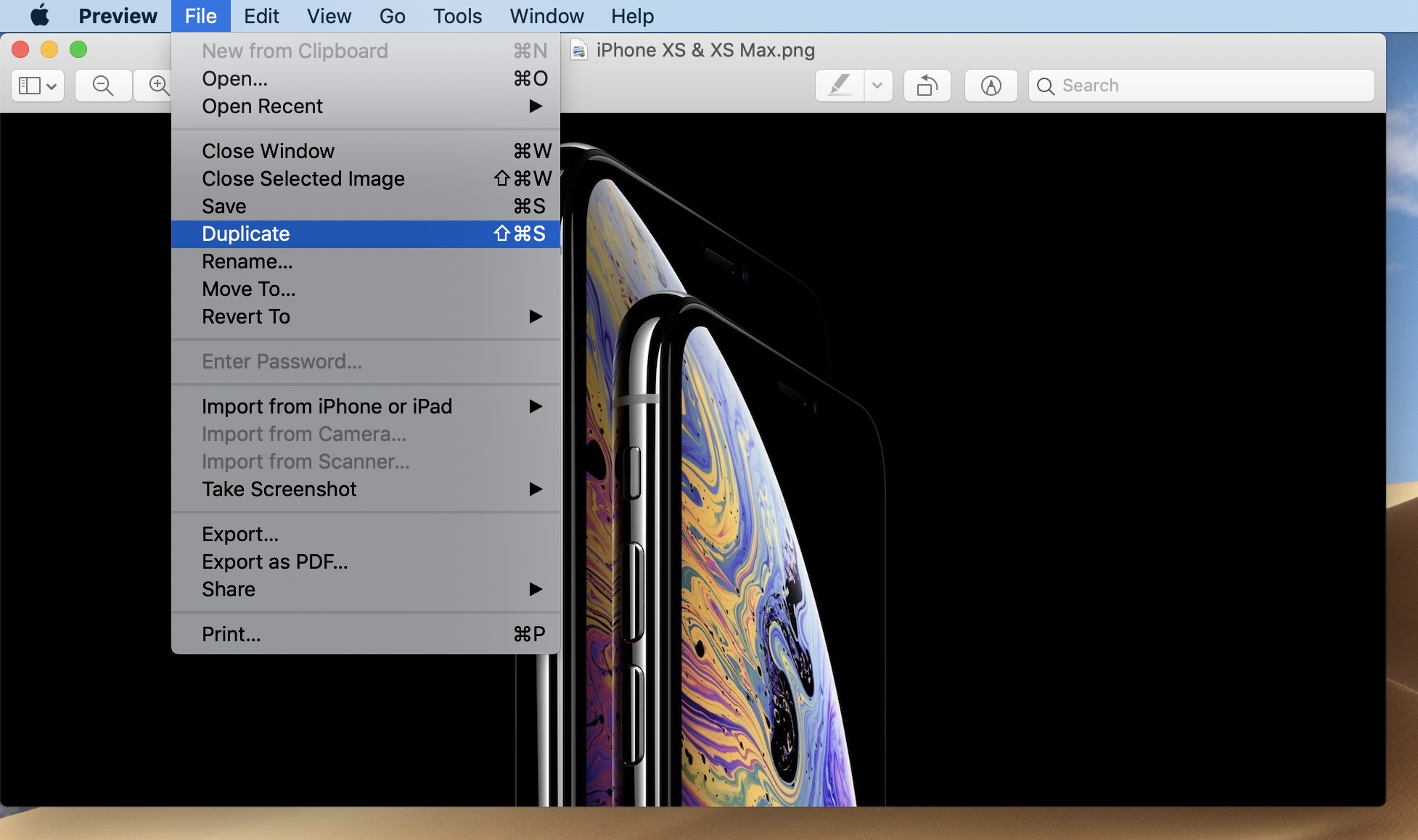Click the Preview zoom-in magnifier icon
Image resolution: width=1418 pixels, height=840 pixels.
(x=158, y=84)
